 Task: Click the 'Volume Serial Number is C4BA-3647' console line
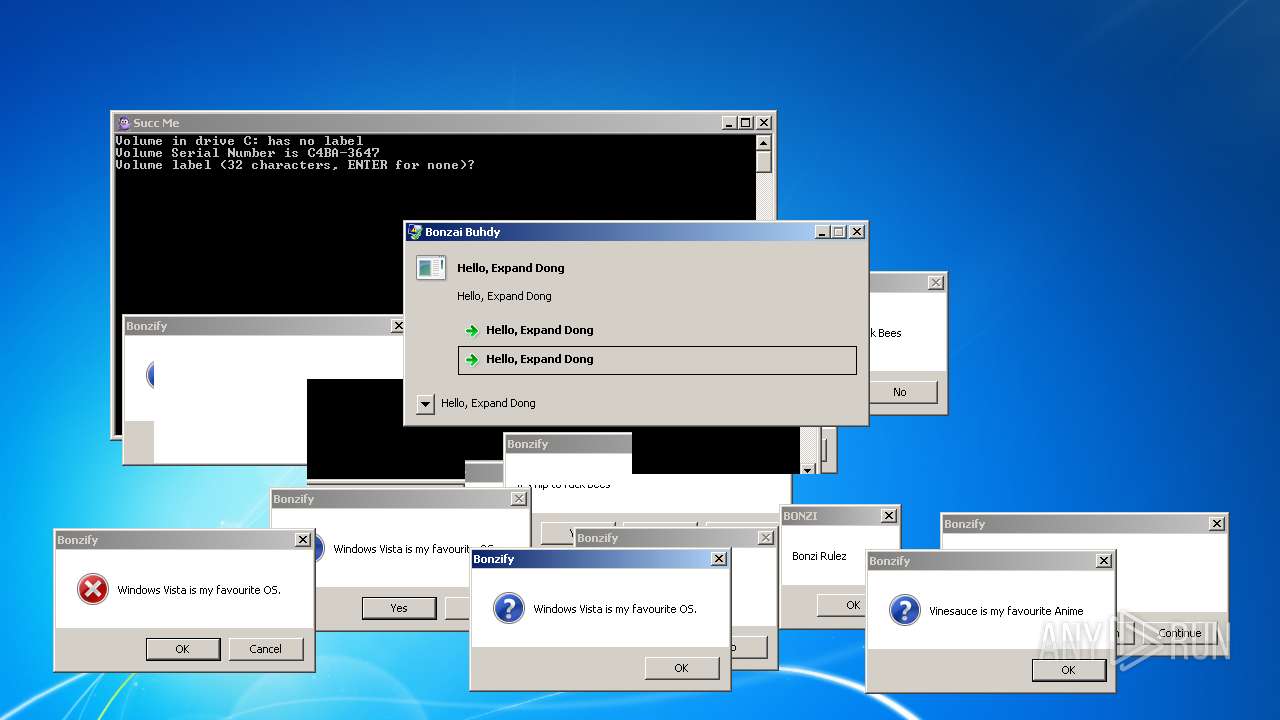248,153
